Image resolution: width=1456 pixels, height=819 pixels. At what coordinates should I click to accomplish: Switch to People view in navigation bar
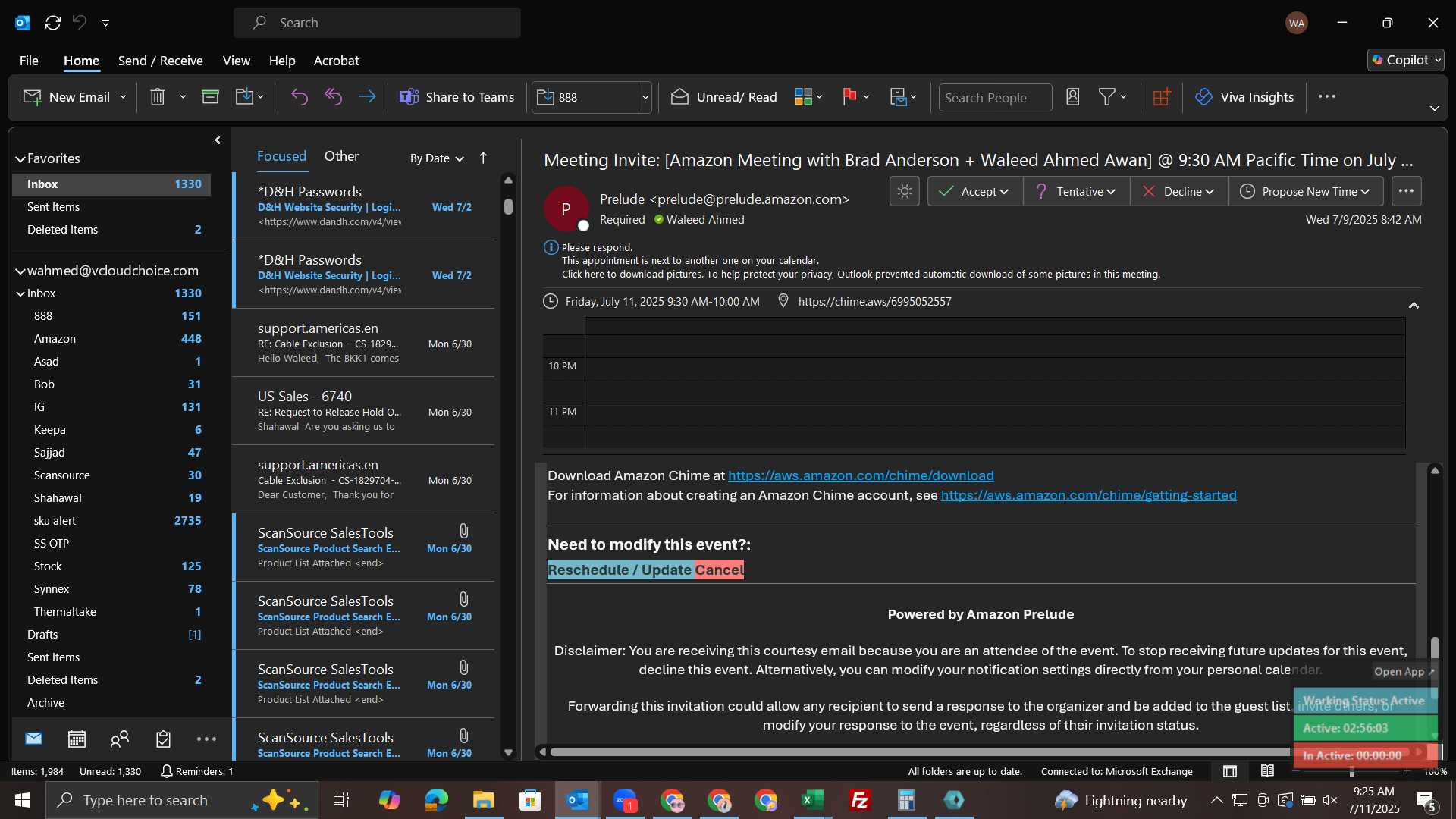click(x=120, y=739)
